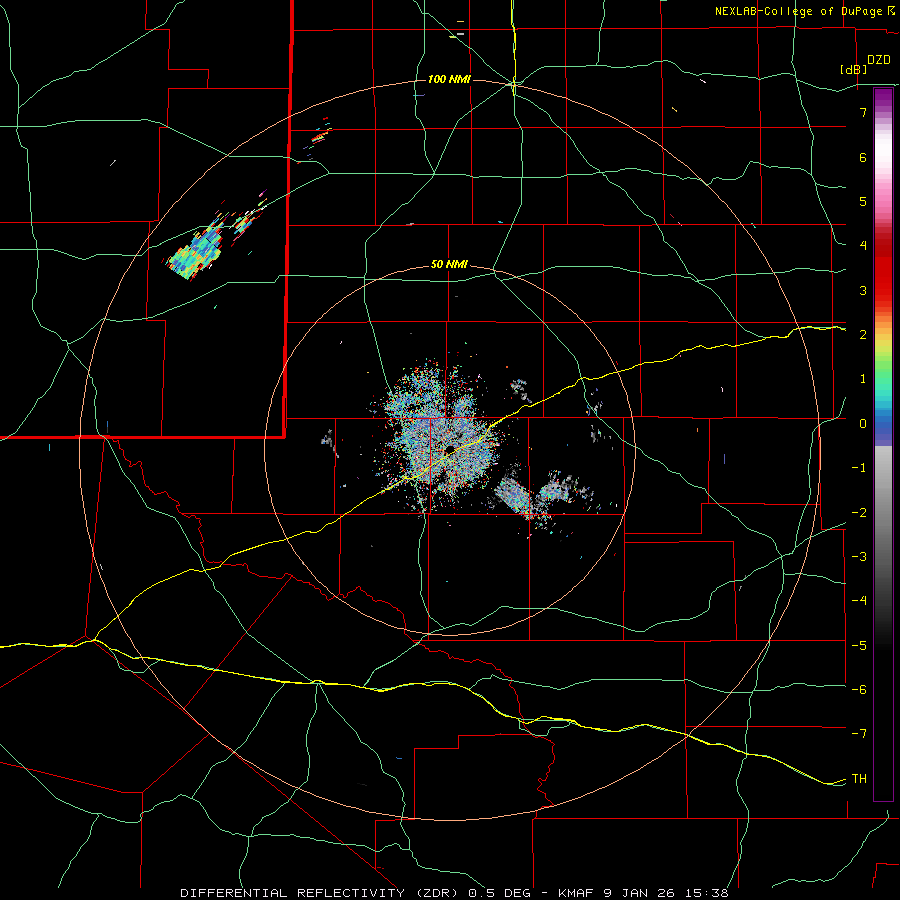Image resolution: width=900 pixels, height=900 pixels.
Task: Click the -7 value on the color scale
Action: (x=859, y=734)
